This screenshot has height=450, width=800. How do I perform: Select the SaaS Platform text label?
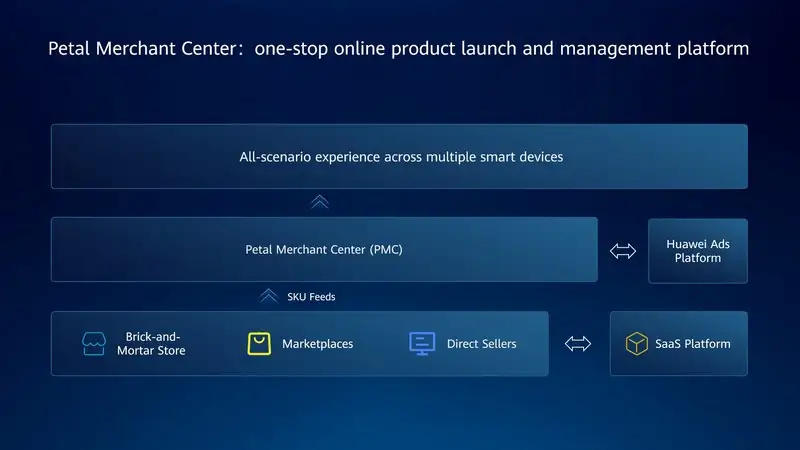pos(692,344)
